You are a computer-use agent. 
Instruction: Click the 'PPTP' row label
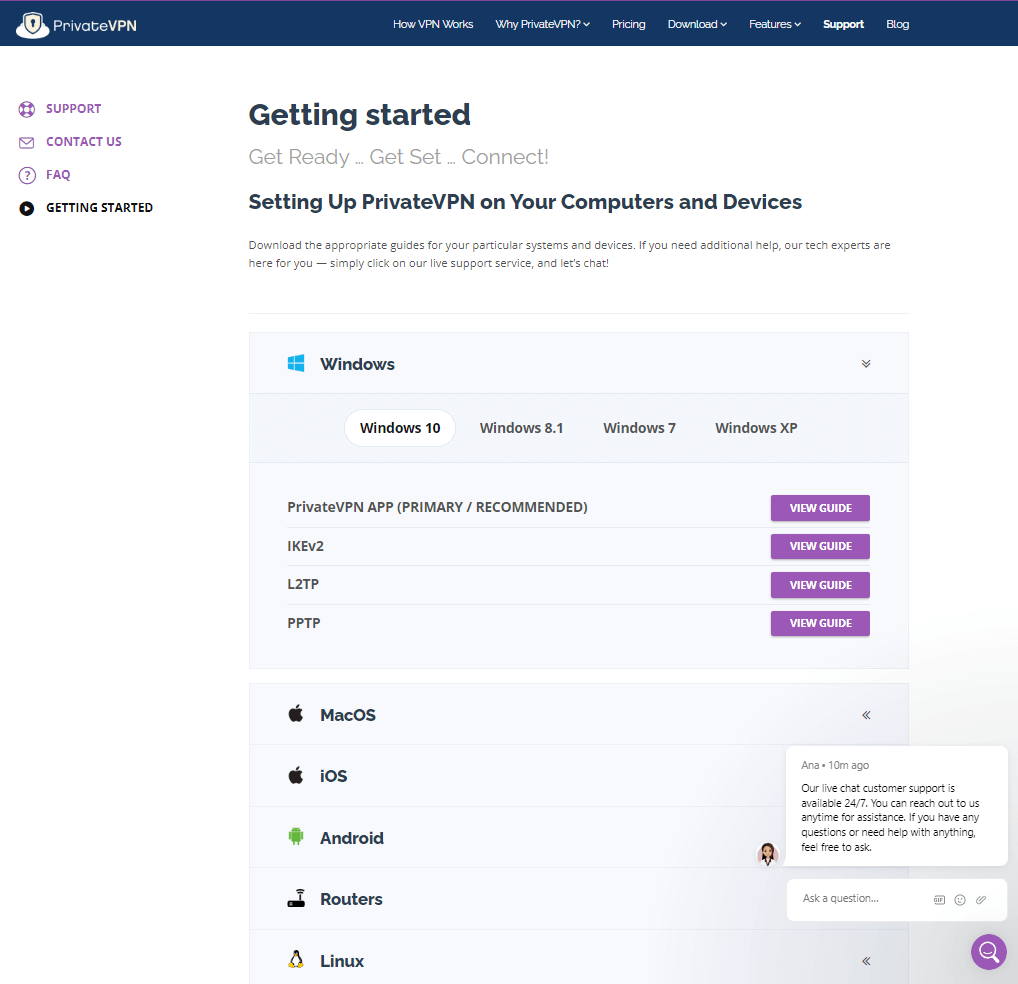tap(303, 623)
